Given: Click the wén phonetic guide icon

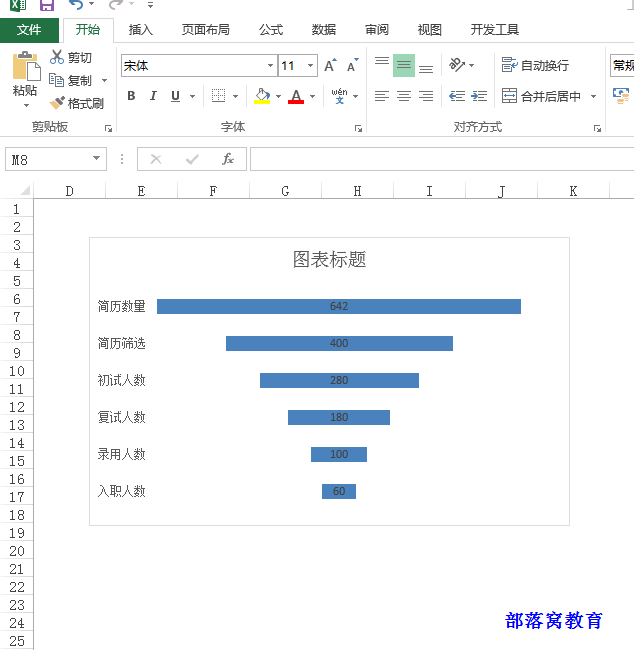Looking at the screenshot, I should click(x=340, y=96).
